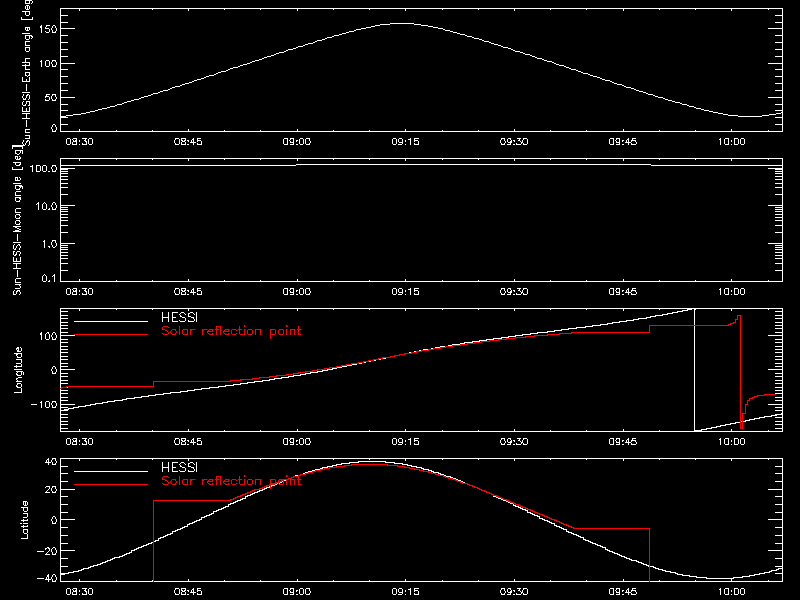
Task: Click the "1.0" tick on Moon angle axis
Action: (x=49, y=244)
